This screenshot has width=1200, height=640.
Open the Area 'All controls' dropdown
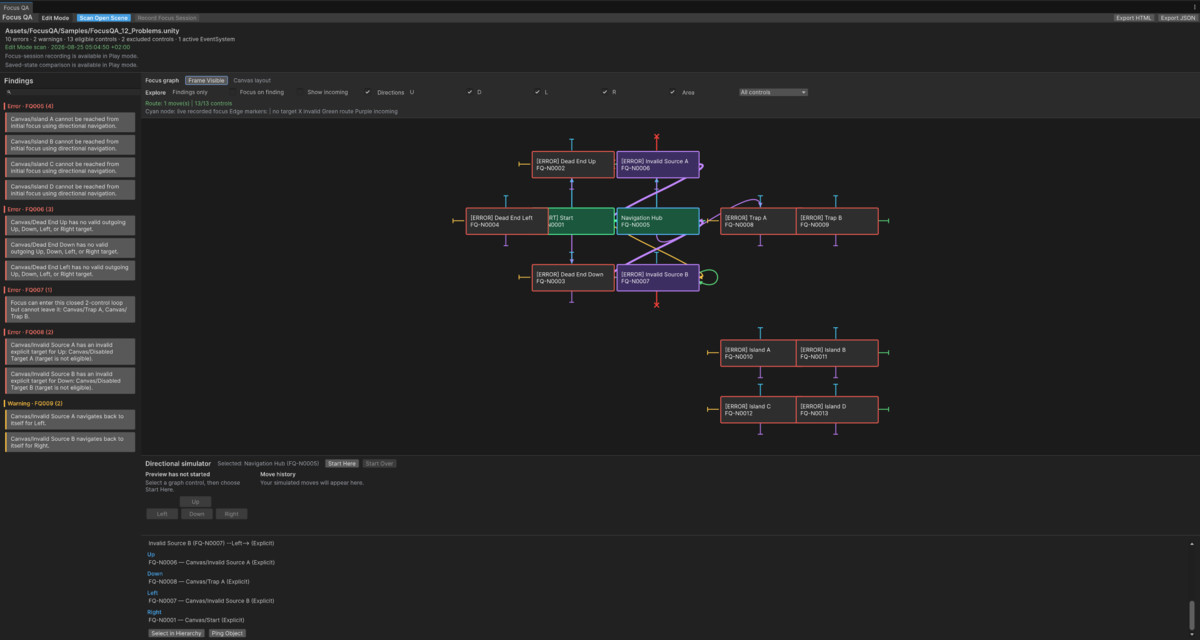pyautogui.click(x=773, y=92)
